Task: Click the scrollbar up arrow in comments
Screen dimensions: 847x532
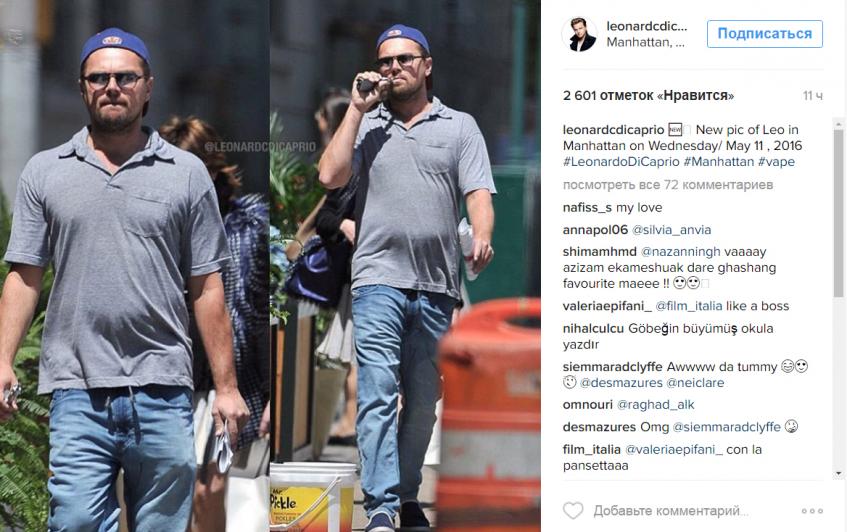Action: point(838,124)
